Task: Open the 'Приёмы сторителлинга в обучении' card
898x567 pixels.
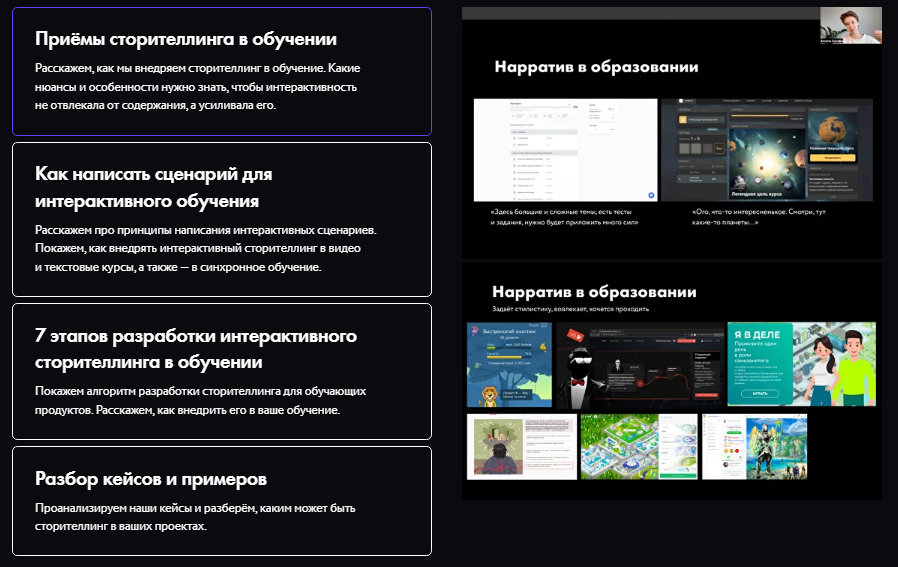Action: (222, 71)
